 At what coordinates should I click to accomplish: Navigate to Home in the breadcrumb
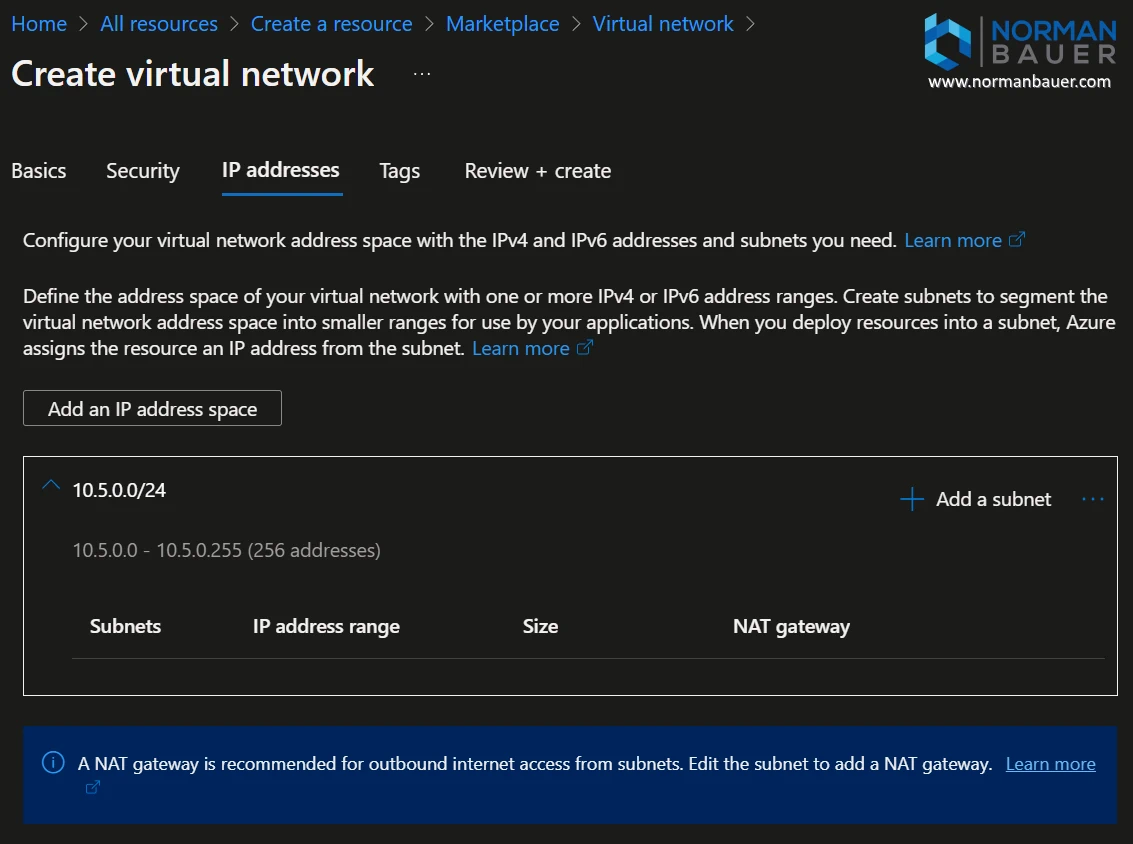pyautogui.click(x=39, y=24)
